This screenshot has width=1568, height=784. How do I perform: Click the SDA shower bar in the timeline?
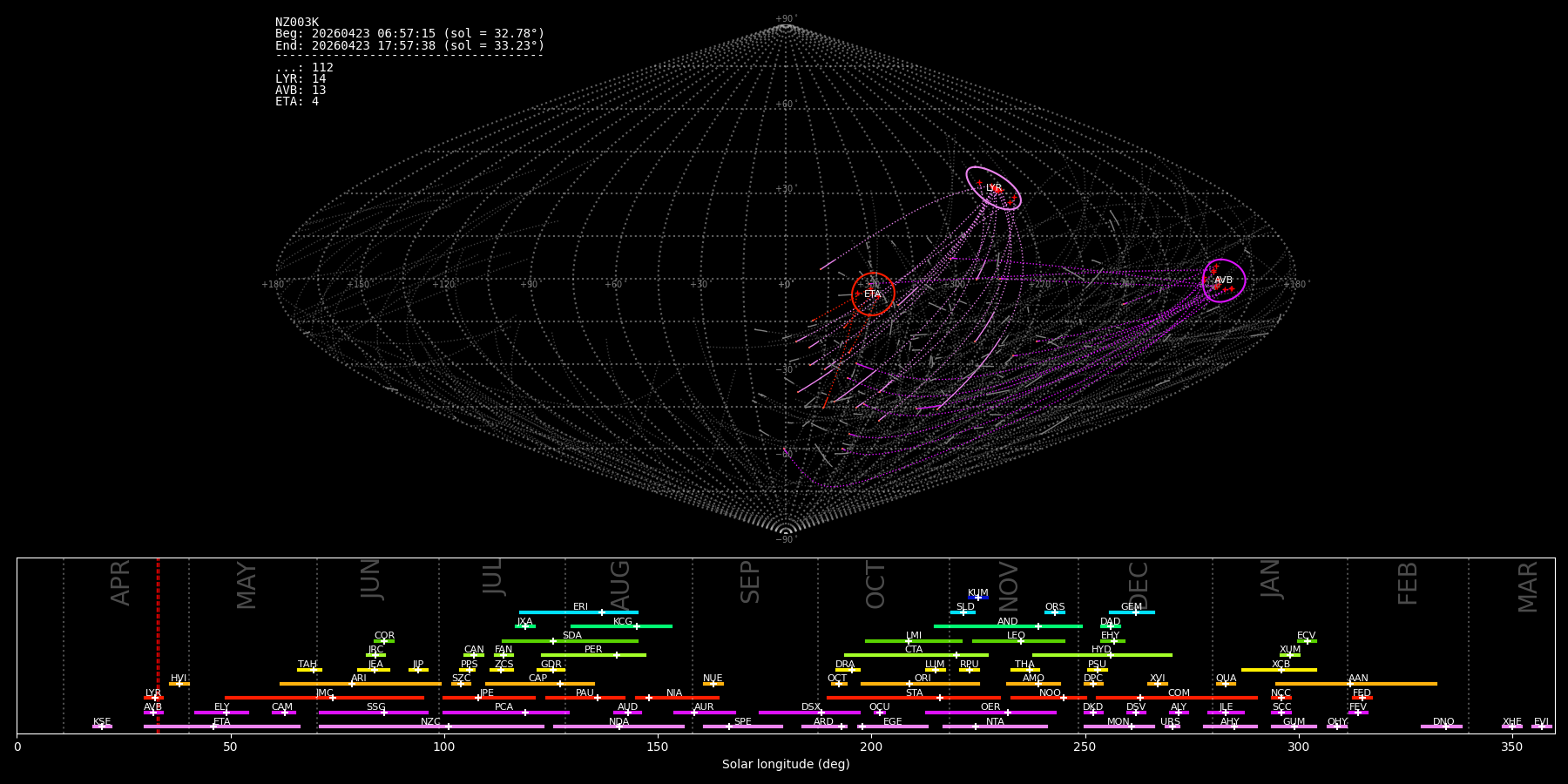tap(570, 641)
